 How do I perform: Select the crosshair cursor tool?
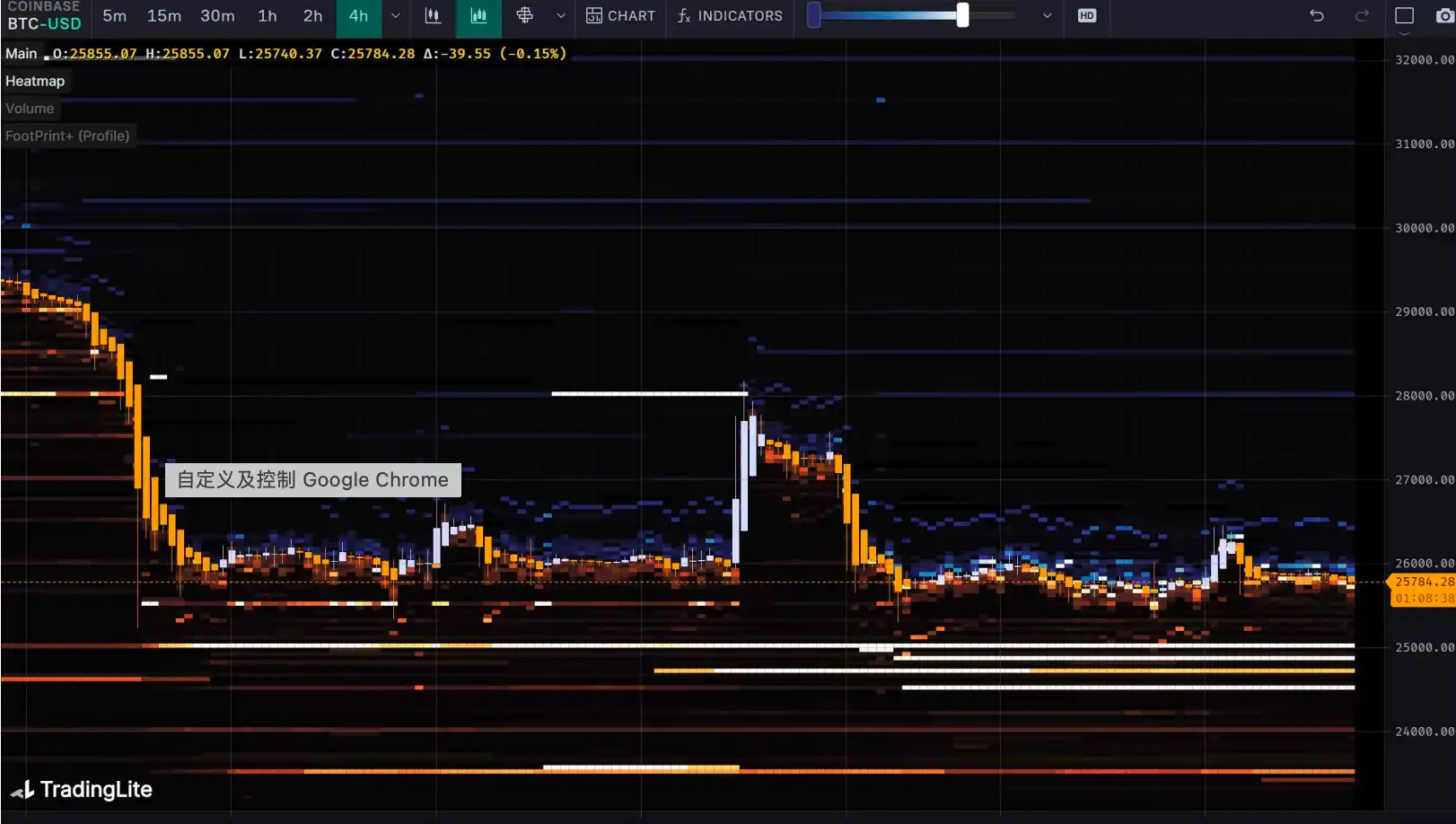pyautogui.click(x=525, y=15)
